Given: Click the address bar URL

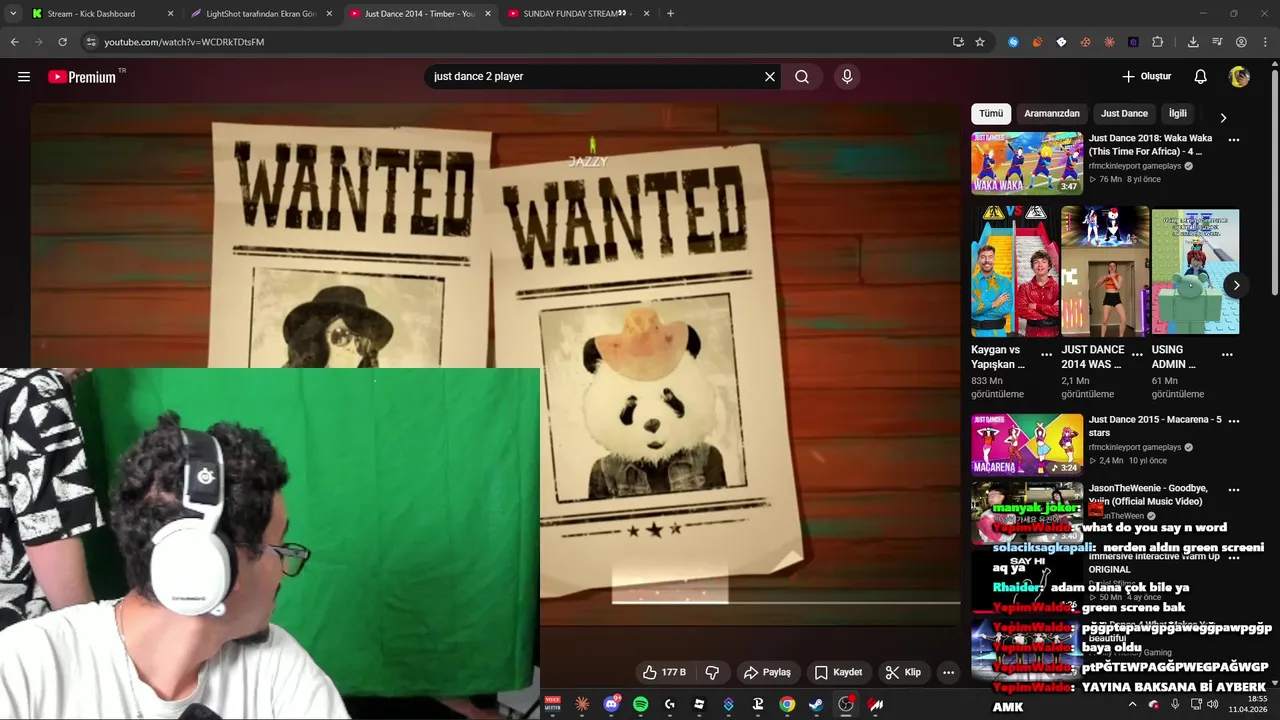Looking at the screenshot, I should pos(184,42).
